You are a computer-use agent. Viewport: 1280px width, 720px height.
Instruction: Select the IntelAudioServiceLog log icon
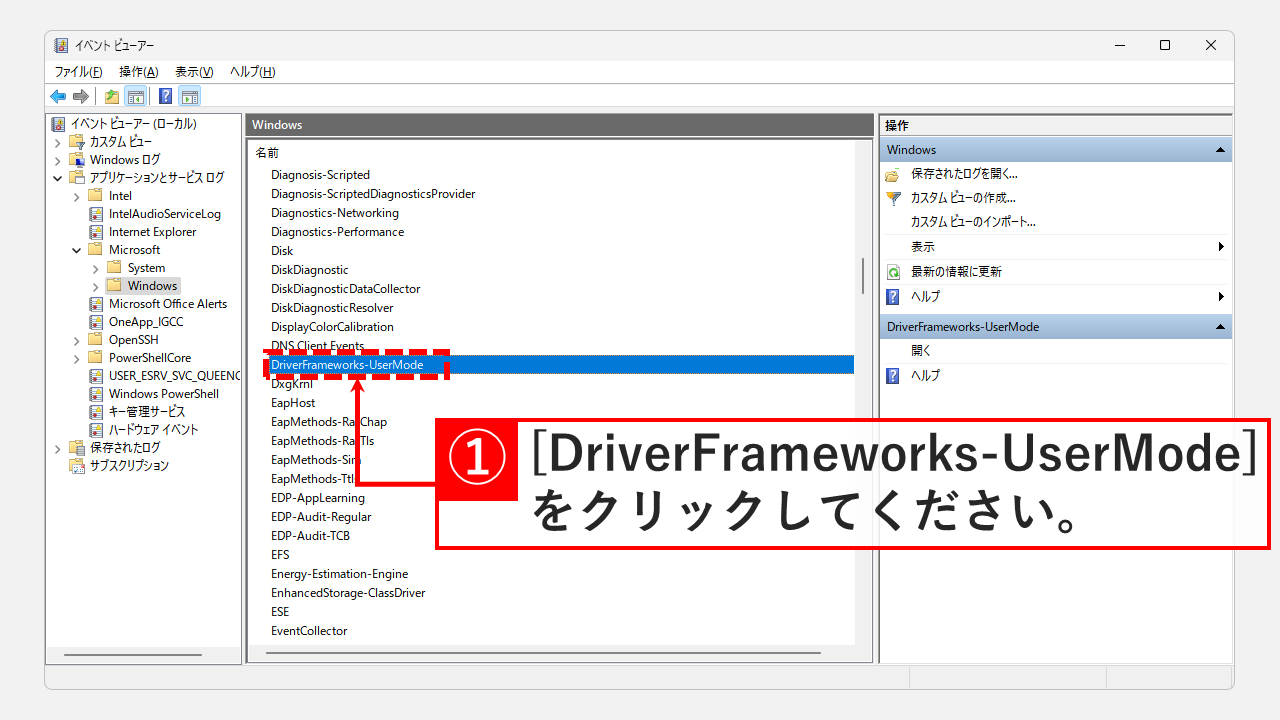pos(96,214)
